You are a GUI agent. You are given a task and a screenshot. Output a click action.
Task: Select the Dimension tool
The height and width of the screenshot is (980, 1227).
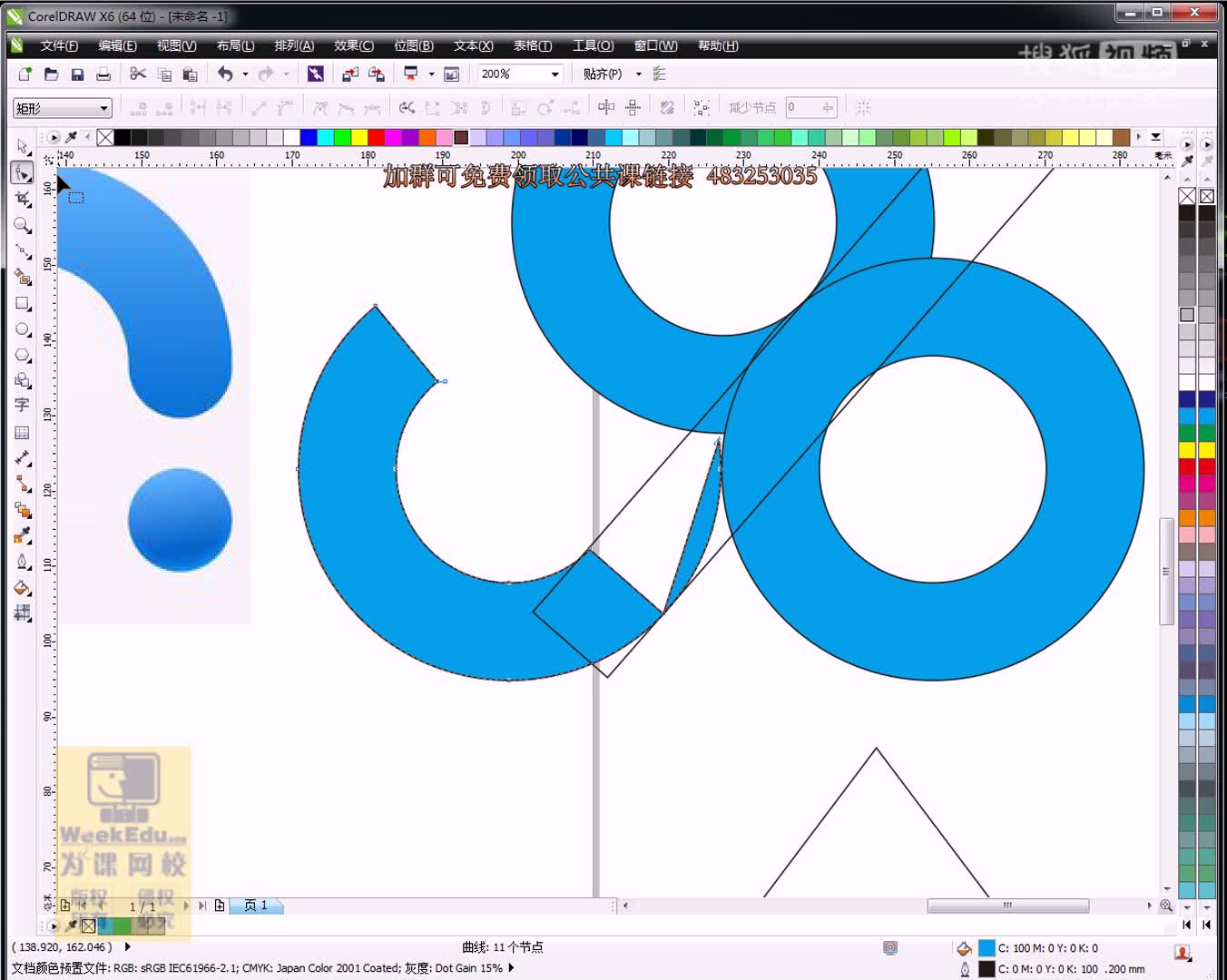(x=23, y=458)
